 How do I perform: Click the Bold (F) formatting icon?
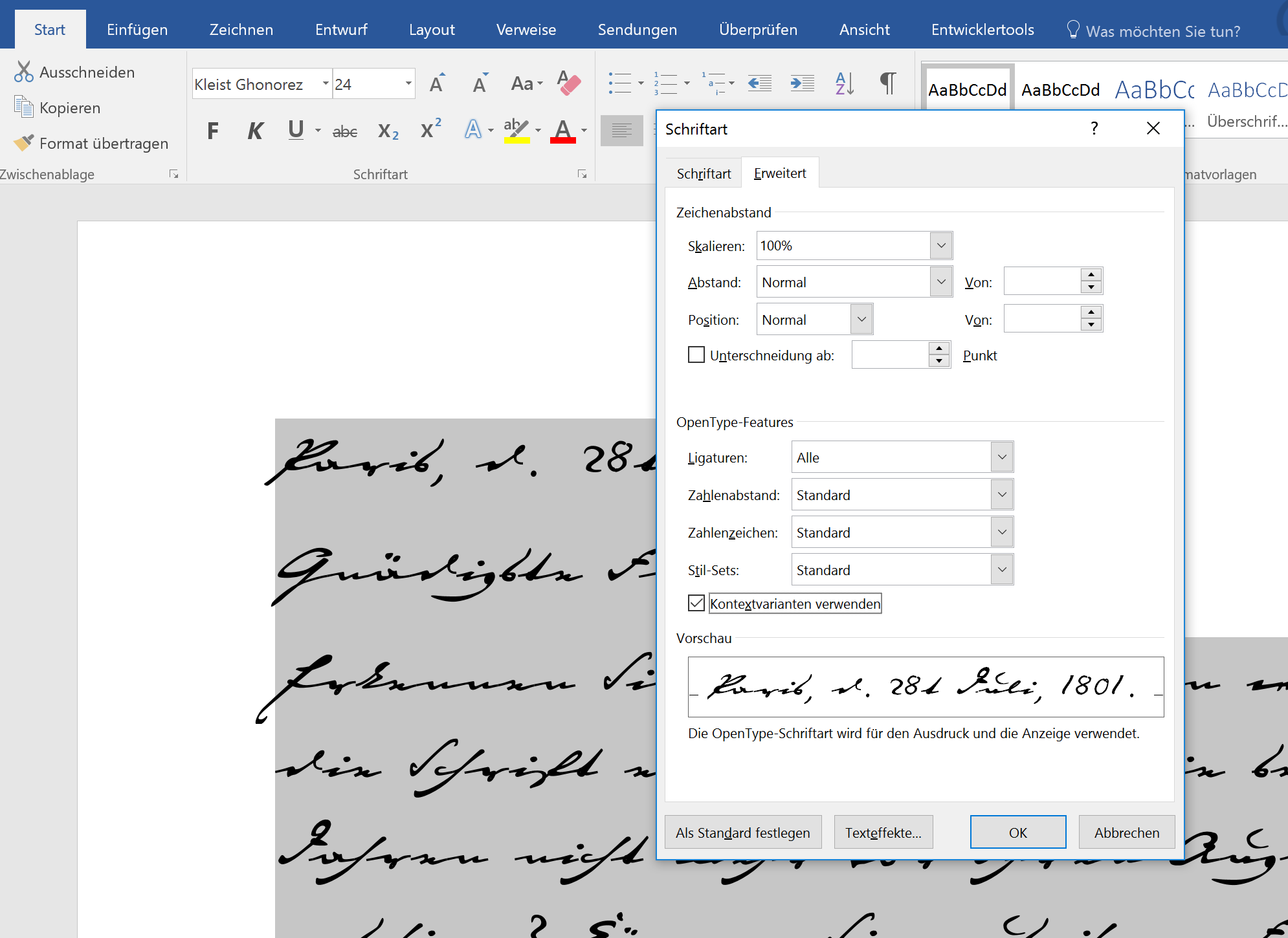pyautogui.click(x=213, y=131)
